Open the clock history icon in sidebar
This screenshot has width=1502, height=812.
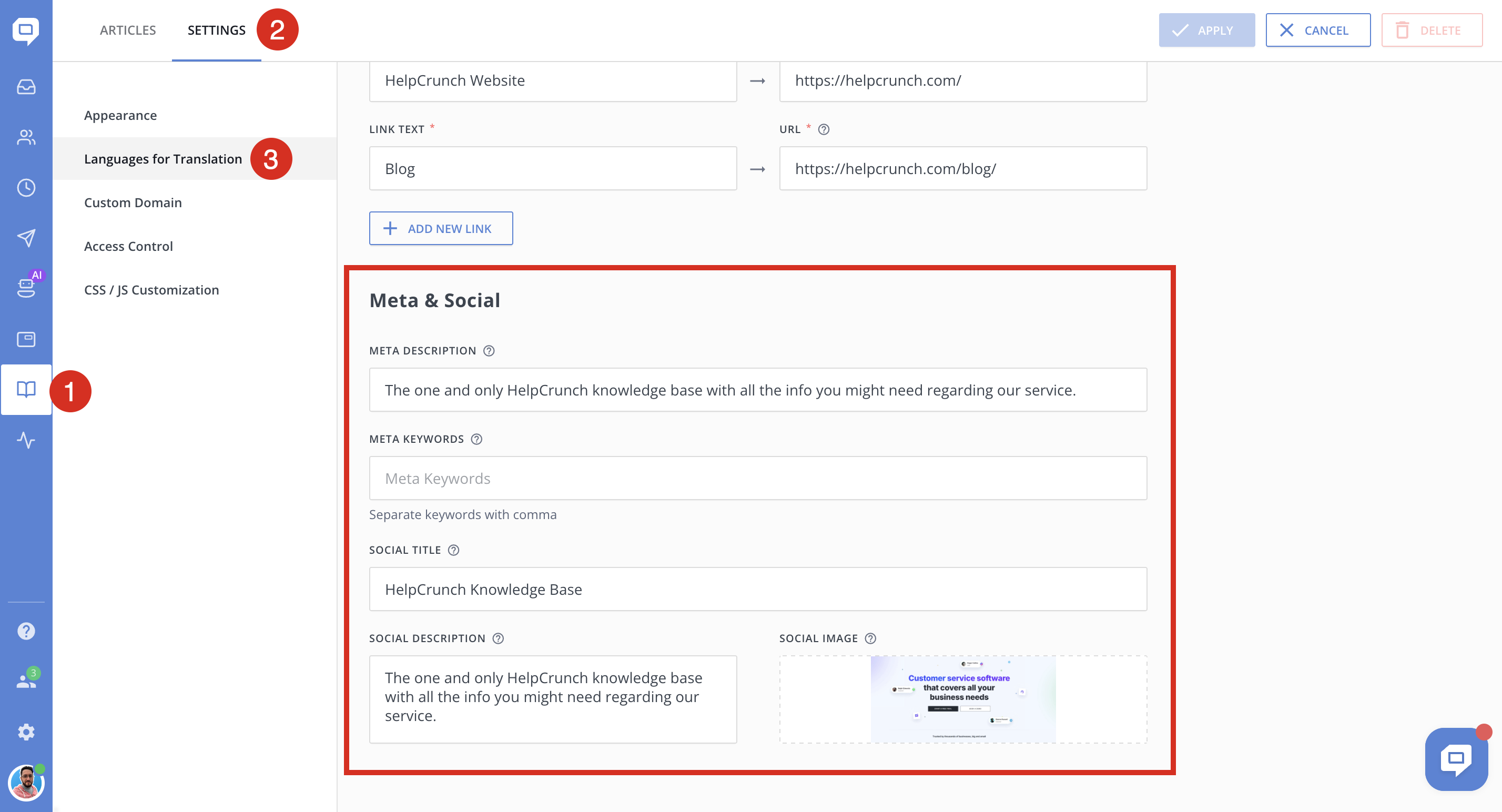pos(26,188)
